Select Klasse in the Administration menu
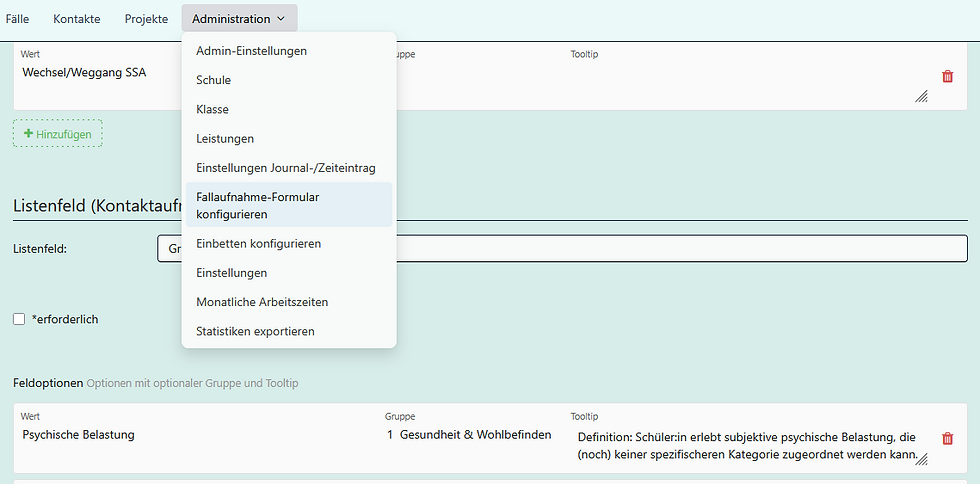Viewport: 980px width, 484px height. (x=289, y=109)
